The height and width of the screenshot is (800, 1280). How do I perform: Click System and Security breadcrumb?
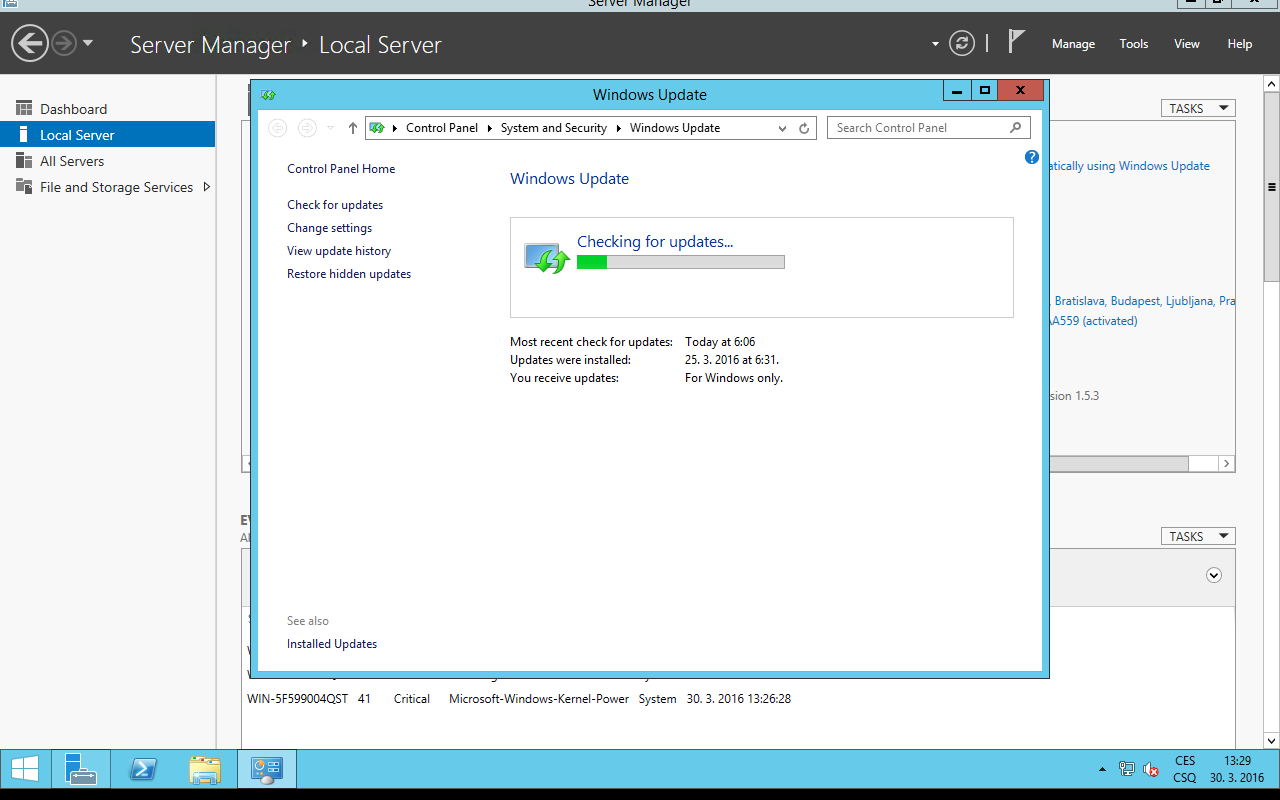click(x=554, y=128)
